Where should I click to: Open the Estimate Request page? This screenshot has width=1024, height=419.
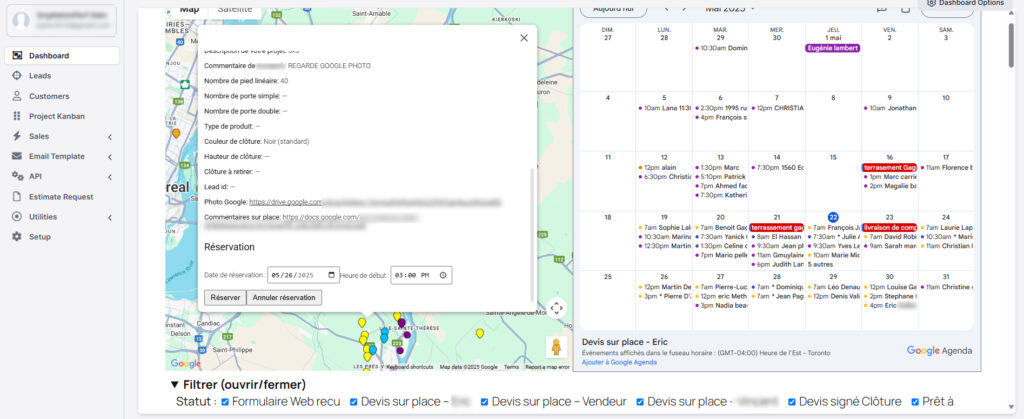click(60, 197)
